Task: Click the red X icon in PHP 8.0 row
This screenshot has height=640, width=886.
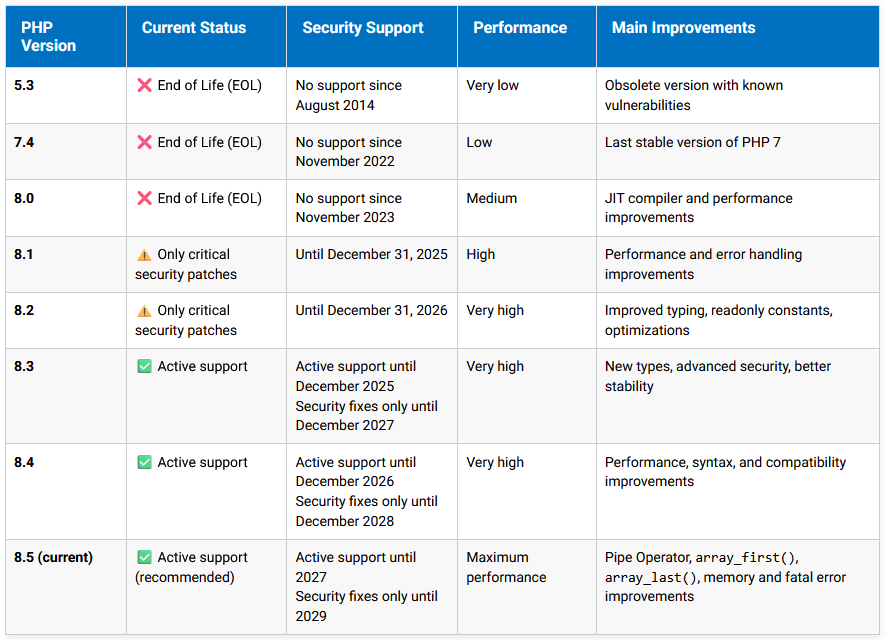Action: tap(144, 199)
